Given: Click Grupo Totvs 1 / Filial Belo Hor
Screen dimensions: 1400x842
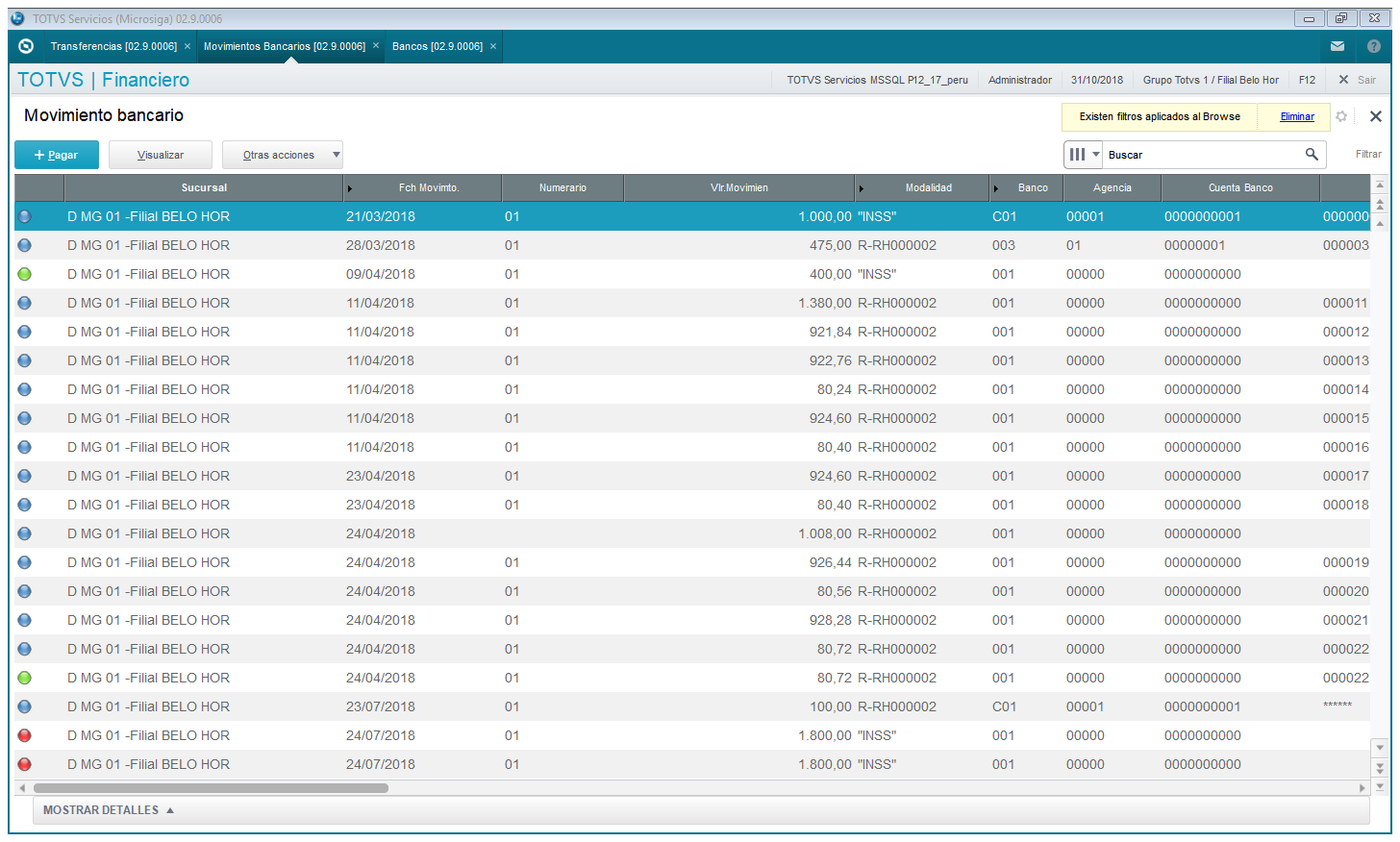Looking at the screenshot, I should coord(1211,80).
